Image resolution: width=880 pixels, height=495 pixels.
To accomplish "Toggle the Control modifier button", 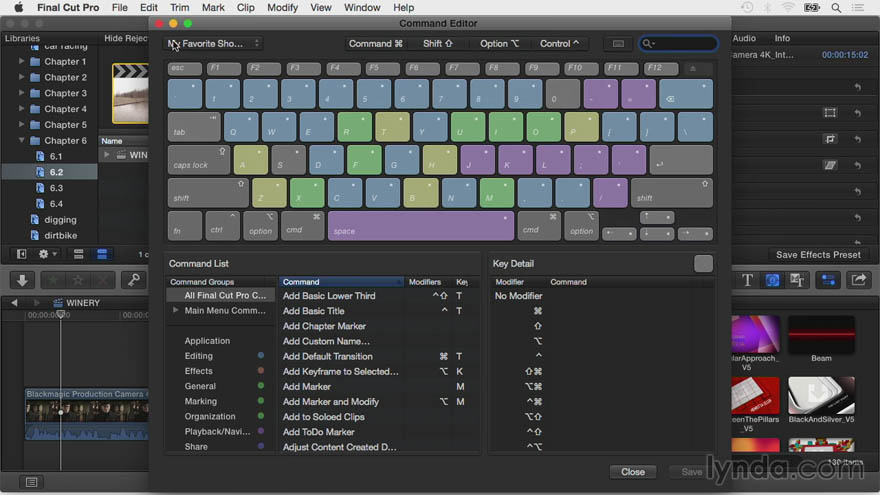I will (559, 43).
